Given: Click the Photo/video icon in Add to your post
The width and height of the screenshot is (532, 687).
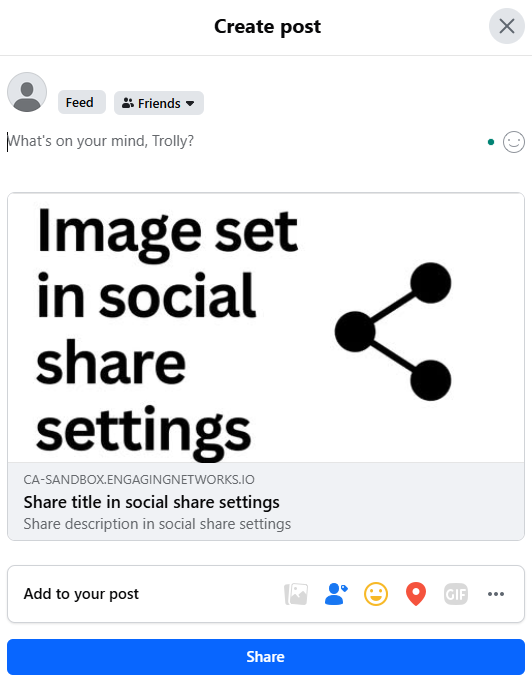Looking at the screenshot, I should (296, 594).
